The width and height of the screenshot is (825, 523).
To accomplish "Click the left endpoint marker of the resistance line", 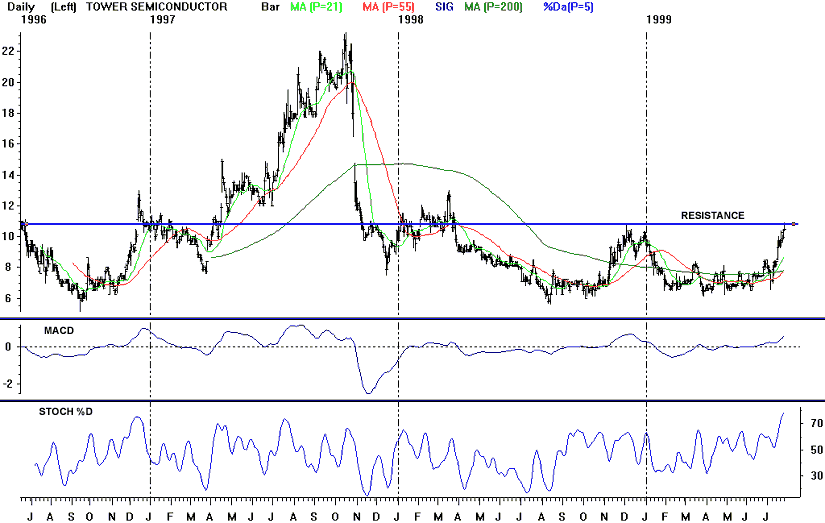I will pyautogui.click(x=24, y=224).
